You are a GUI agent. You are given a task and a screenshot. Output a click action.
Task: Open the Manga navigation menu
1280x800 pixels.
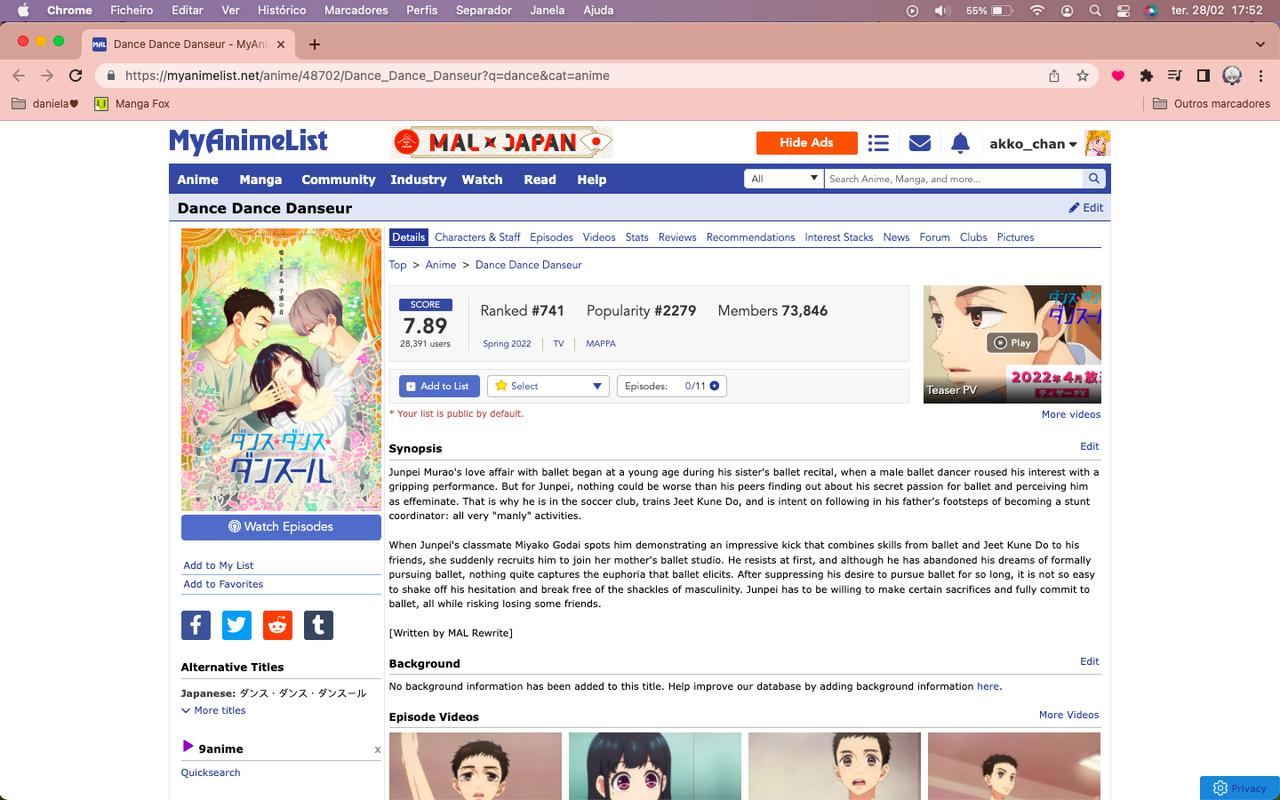[260, 179]
